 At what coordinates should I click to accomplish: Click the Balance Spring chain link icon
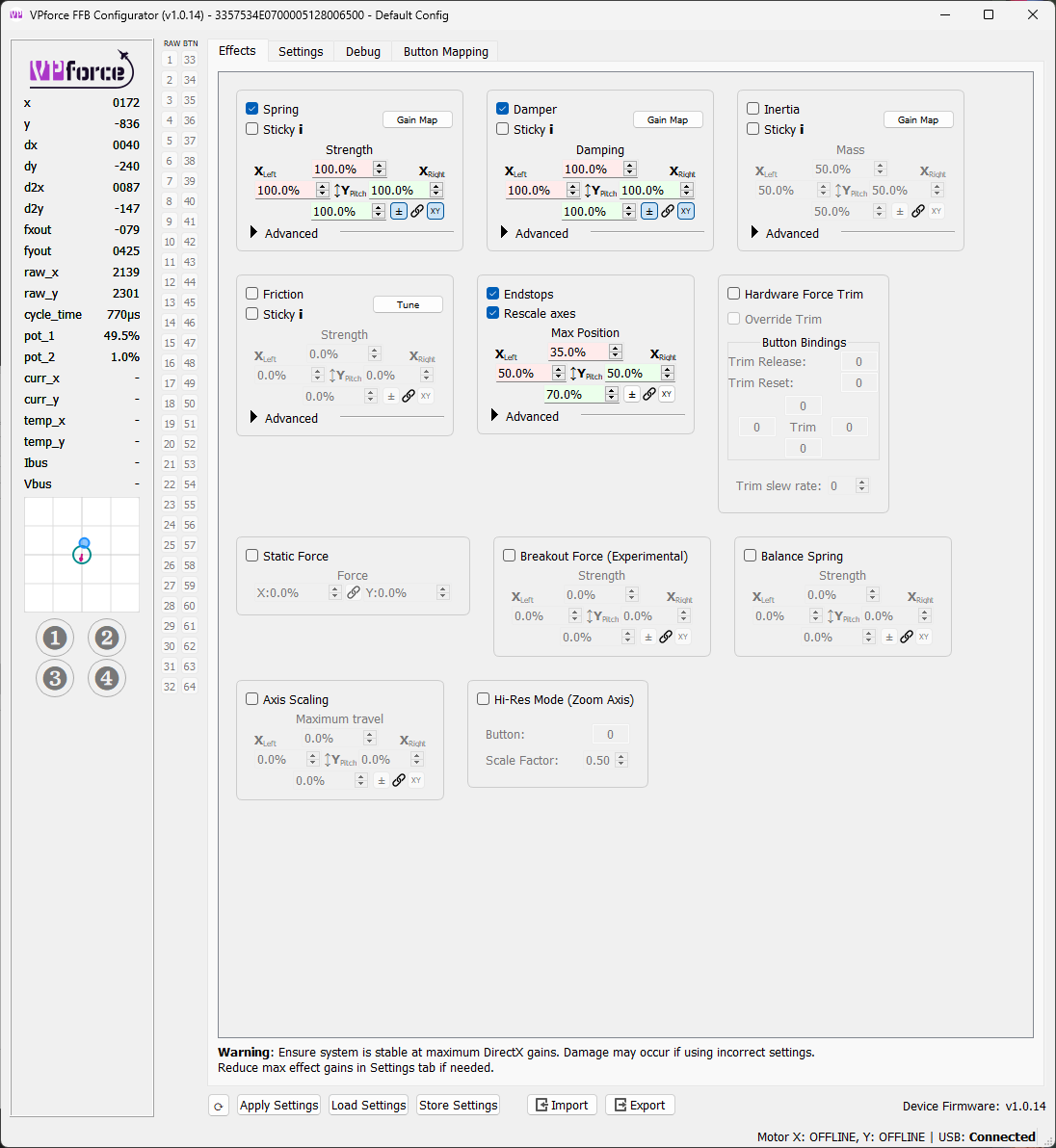click(907, 637)
